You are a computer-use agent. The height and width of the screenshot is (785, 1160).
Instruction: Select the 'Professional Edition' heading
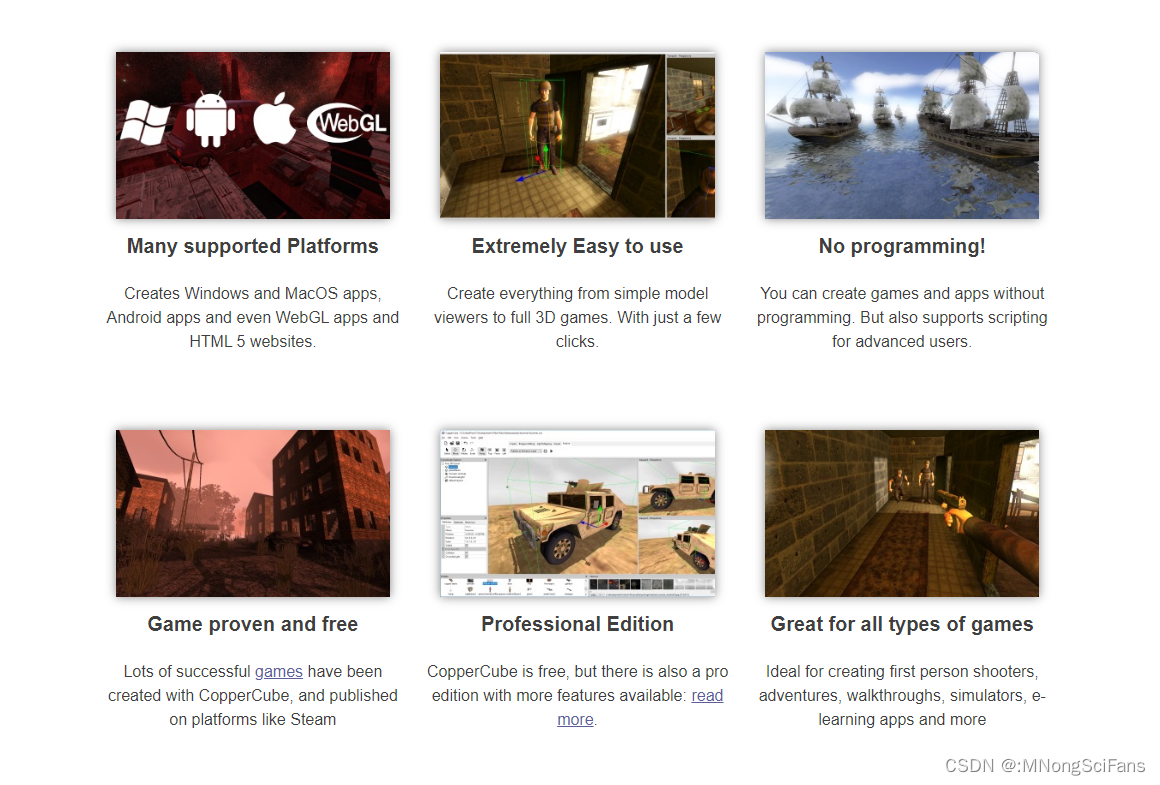(577, 624)
